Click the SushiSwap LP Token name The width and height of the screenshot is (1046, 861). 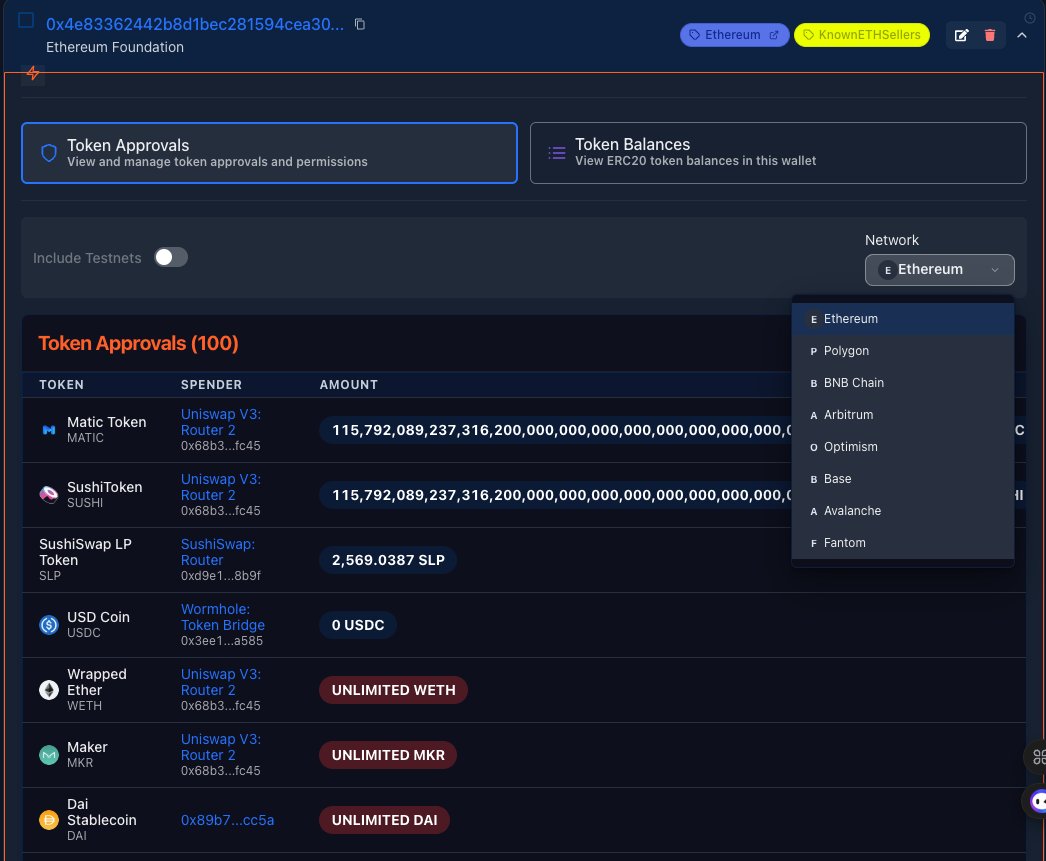(85, 552)
